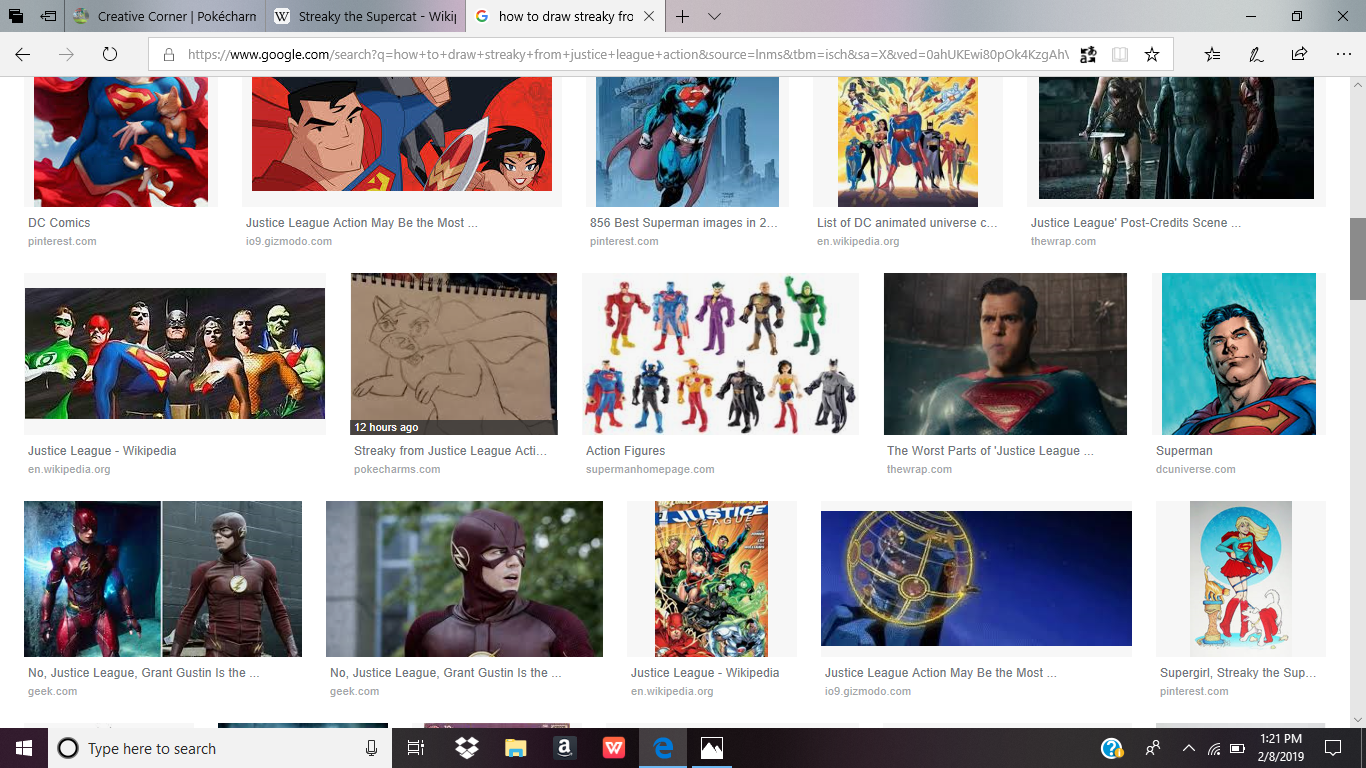Open '856 Best Superman images' result title
1366x768 pixels.
point(684,223)
